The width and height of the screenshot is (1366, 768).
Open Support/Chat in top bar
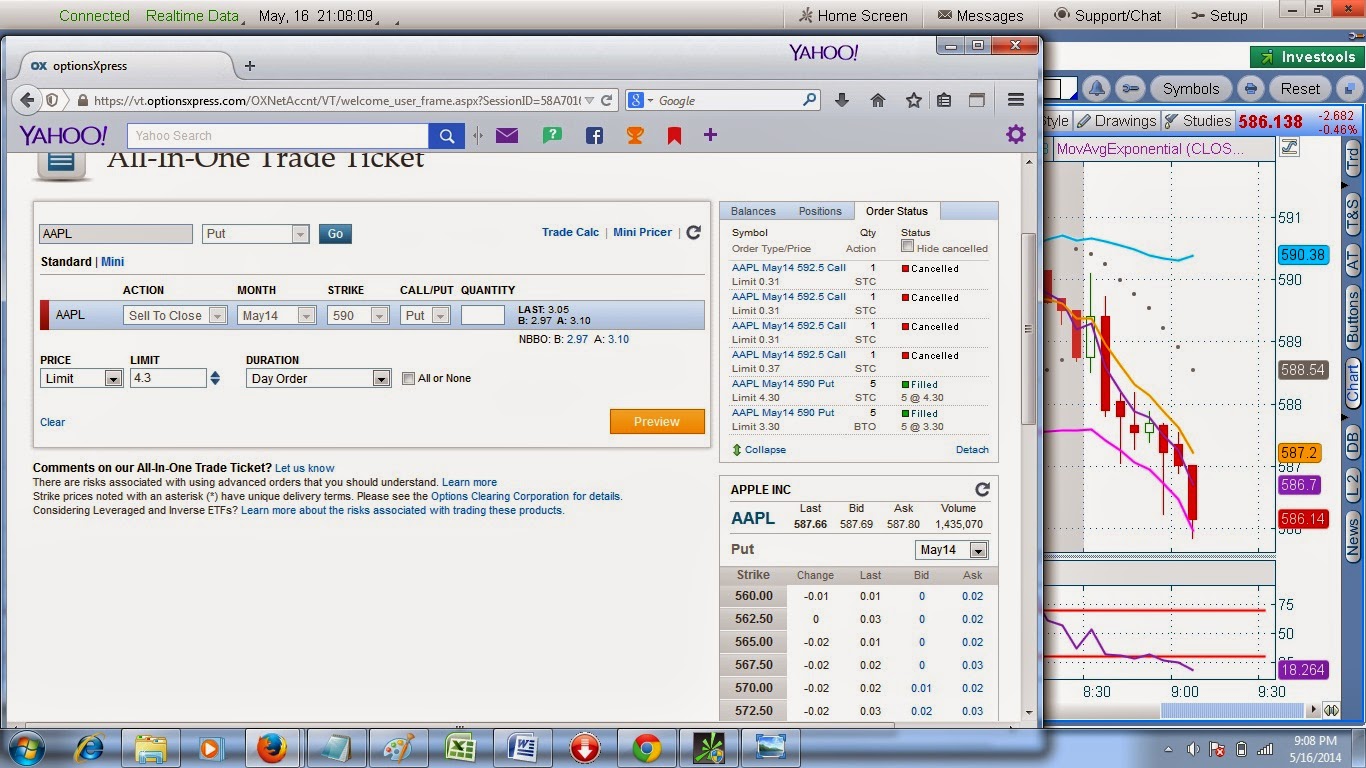click(1107, 16)
